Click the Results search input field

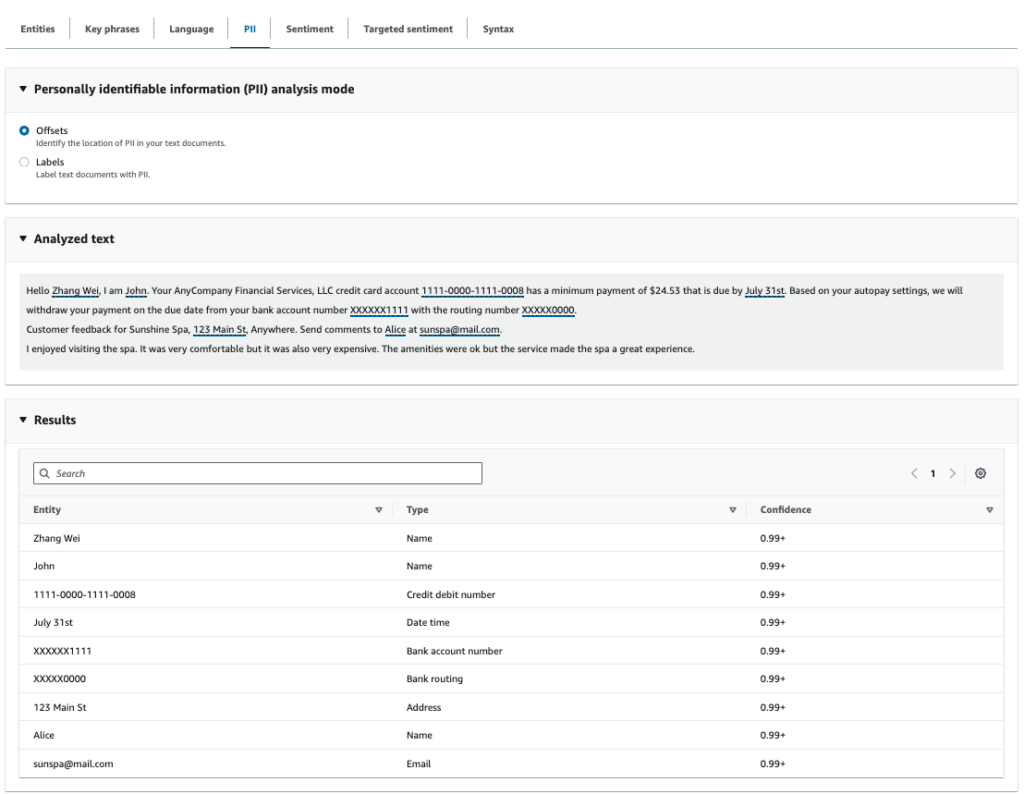(250, 473)
